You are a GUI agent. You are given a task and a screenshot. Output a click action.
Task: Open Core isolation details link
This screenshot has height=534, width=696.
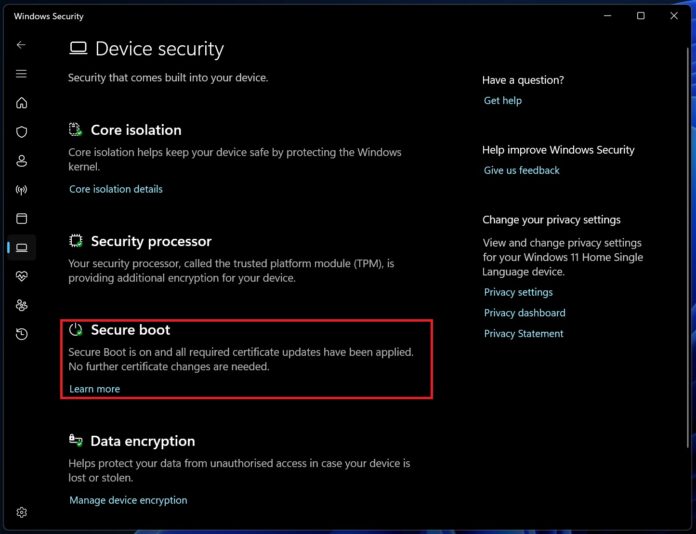tap(116, 189)
